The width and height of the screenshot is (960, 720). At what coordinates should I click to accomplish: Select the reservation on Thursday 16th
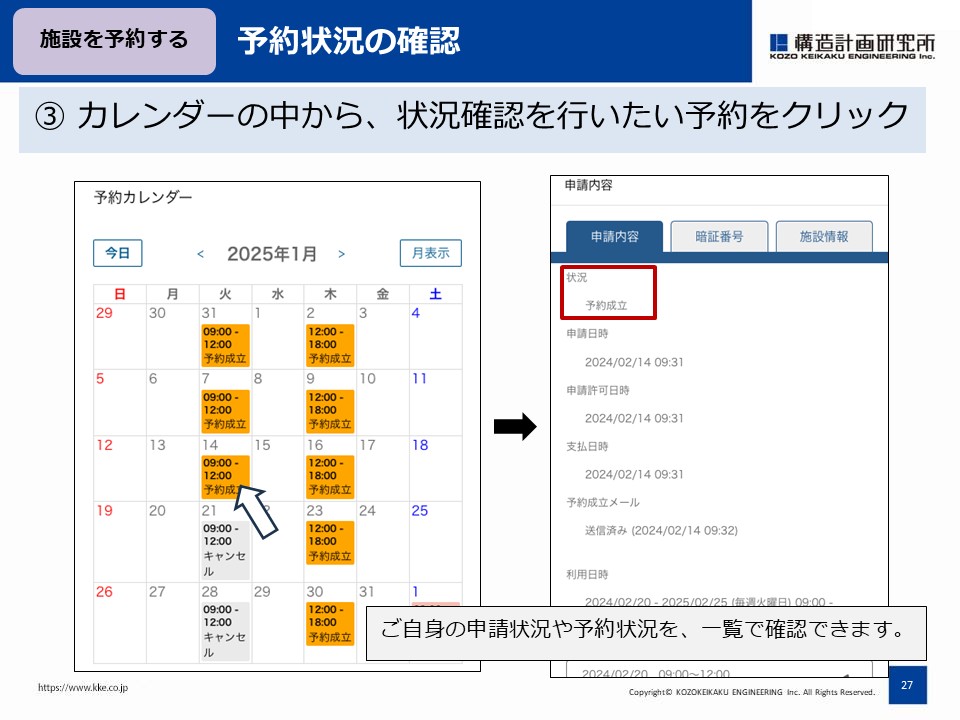pos(330,476)
